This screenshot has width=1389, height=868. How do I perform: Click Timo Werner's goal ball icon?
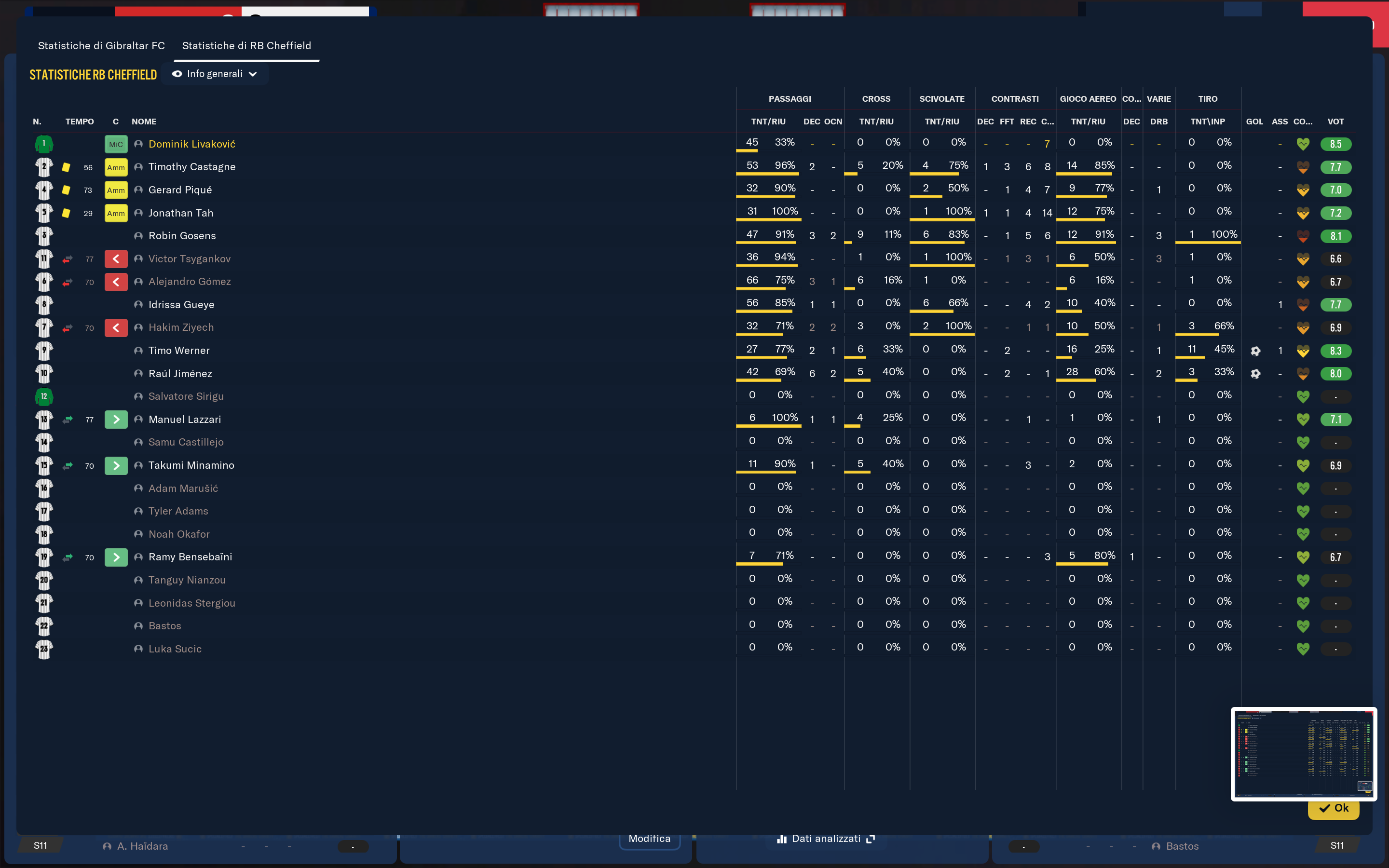click(x=1255, y=351)
